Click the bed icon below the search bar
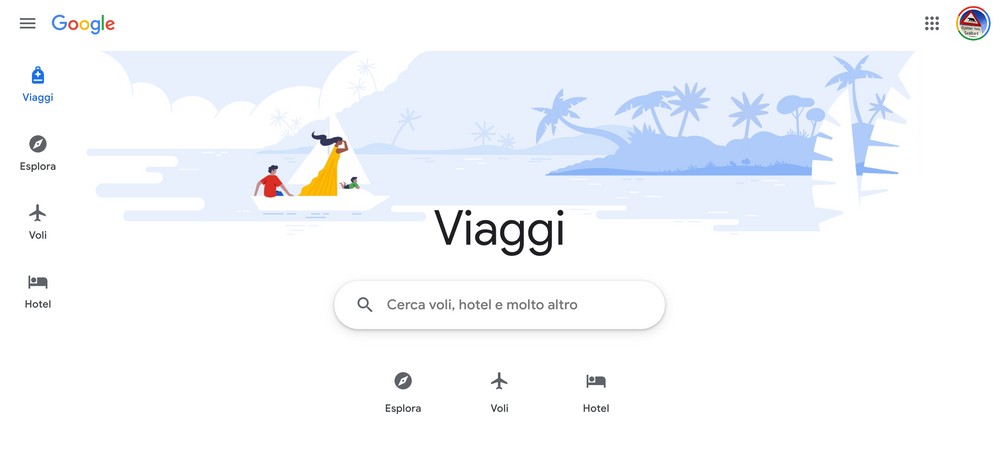The height and width of the screenshot is (450, 1000). click(x=596, y=381)
